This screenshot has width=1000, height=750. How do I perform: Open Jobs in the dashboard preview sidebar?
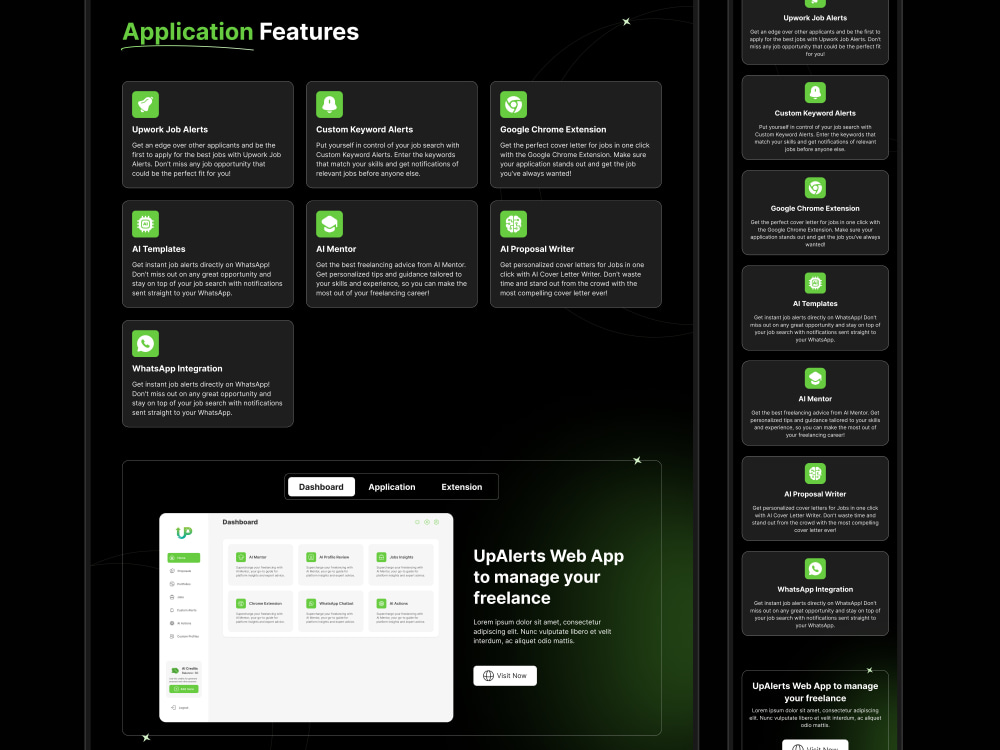(x=179, y=597)
